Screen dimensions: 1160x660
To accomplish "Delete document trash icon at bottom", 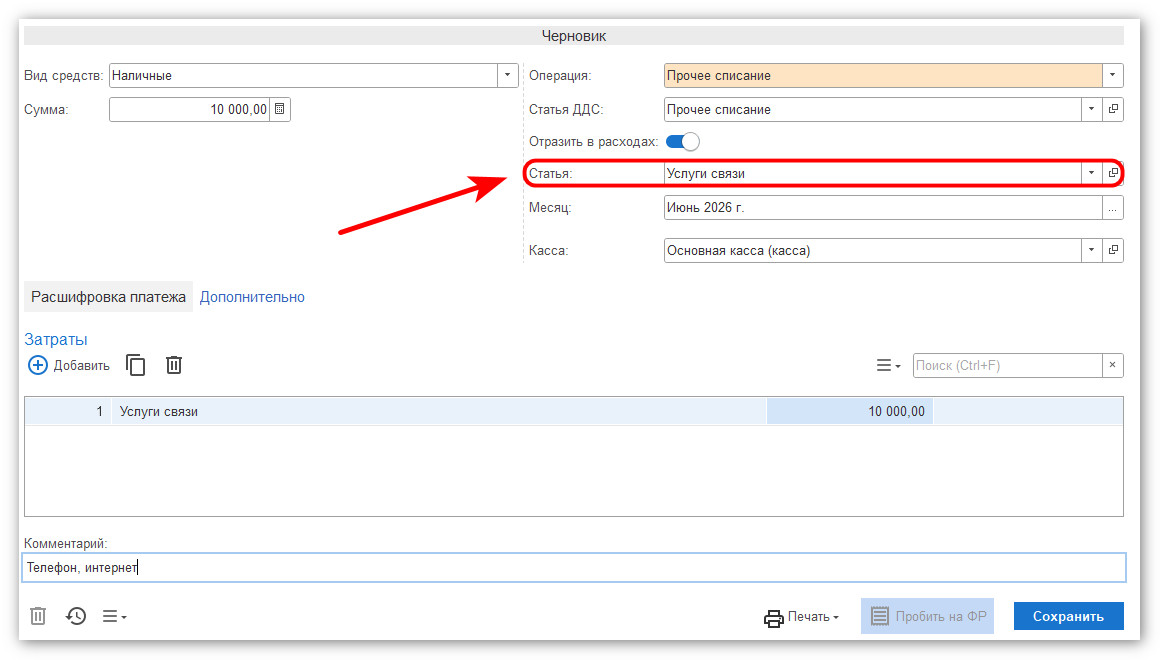I will (x=38, y=616).
